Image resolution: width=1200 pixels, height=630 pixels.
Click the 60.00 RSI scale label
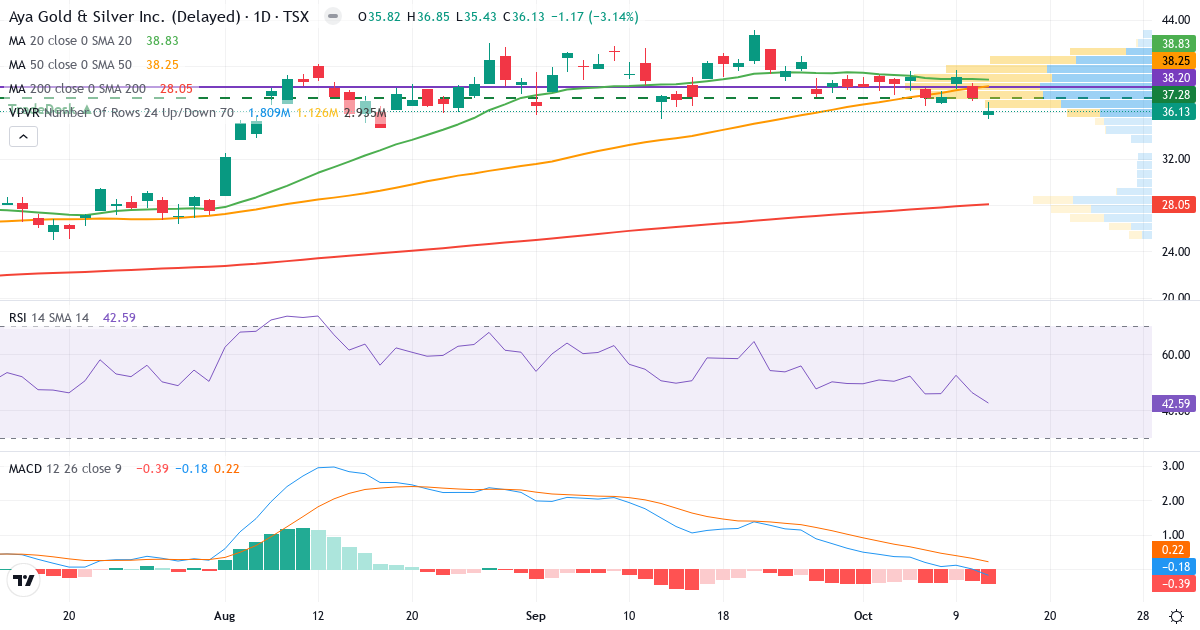coord(1175,354)
